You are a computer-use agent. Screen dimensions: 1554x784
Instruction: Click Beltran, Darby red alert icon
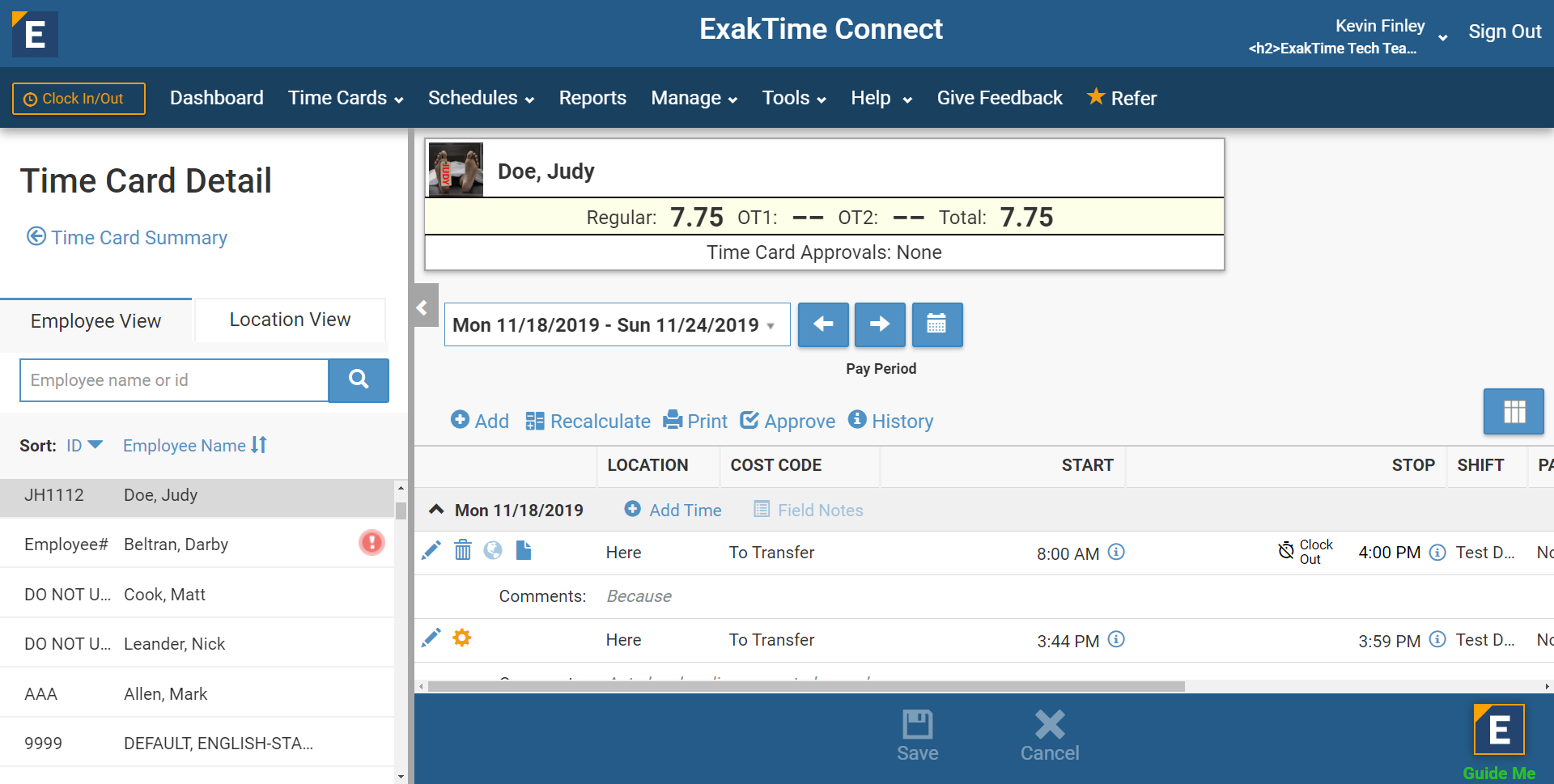point(372,542)
